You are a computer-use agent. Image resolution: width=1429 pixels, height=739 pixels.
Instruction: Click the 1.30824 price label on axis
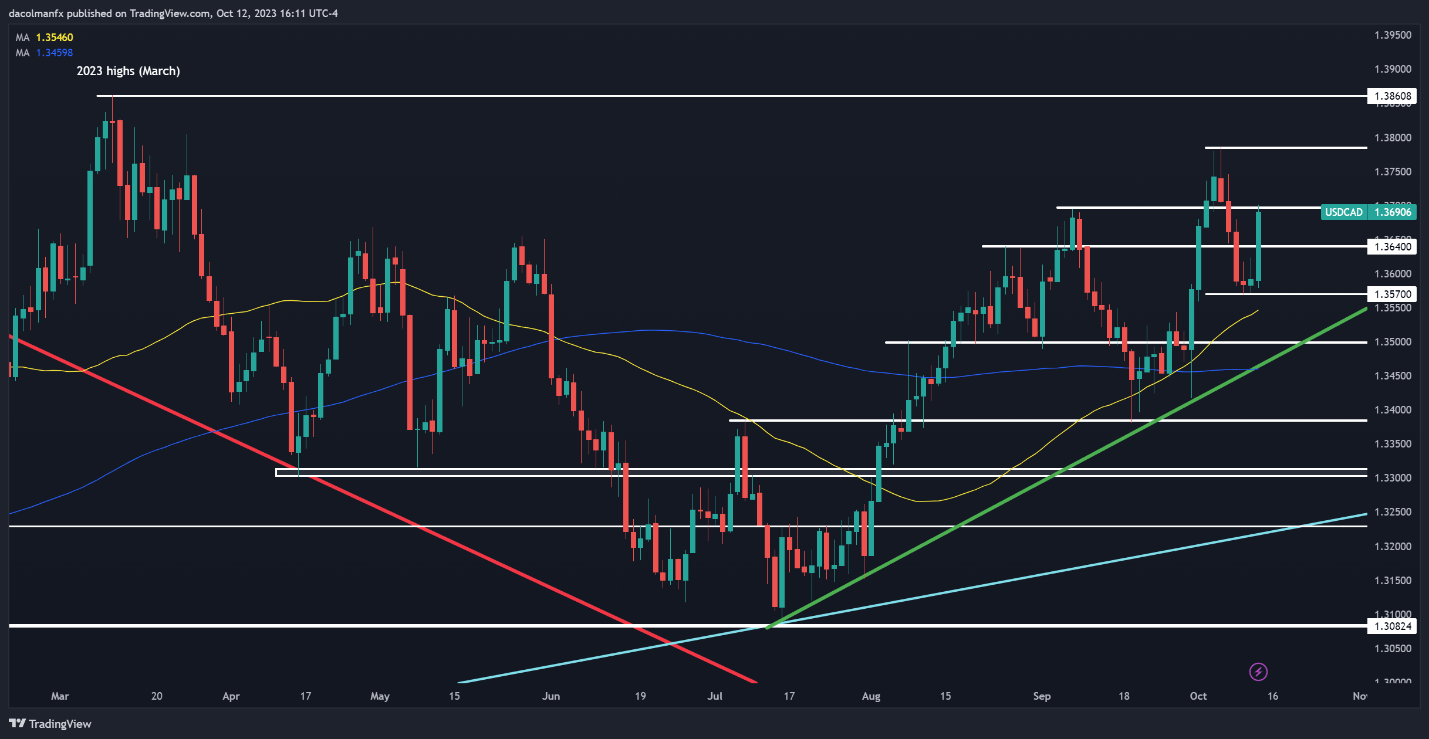pyautogui.click(x=1392, y=626)
